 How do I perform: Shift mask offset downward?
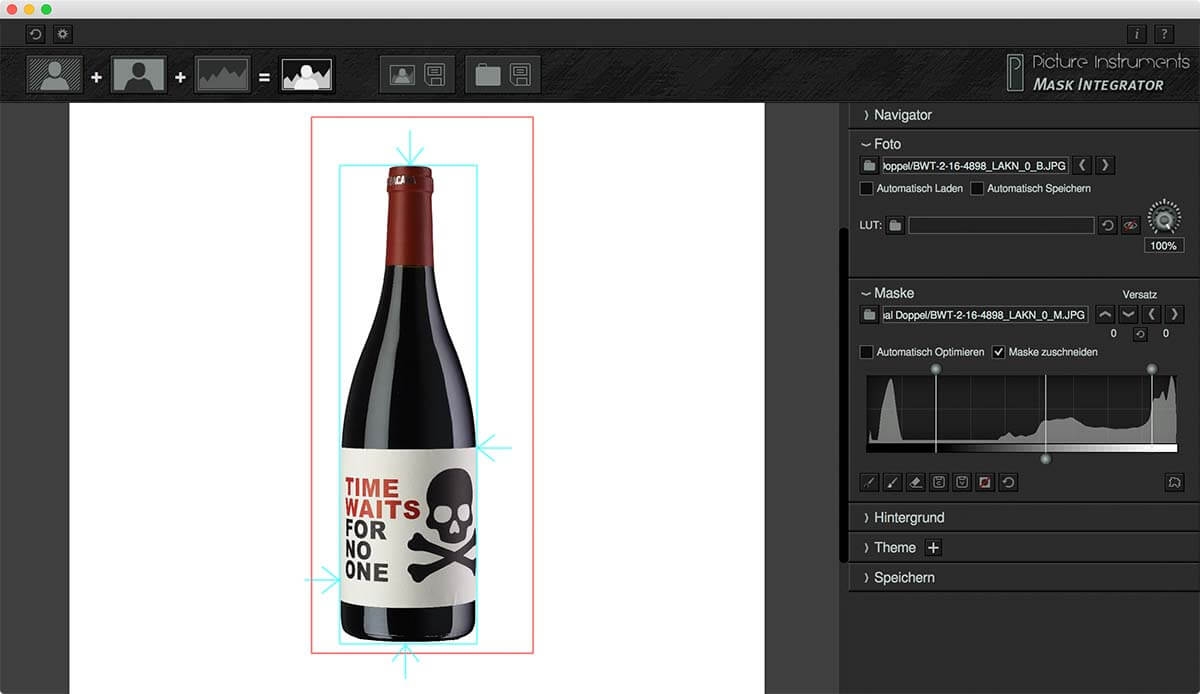click(1128, 314)
